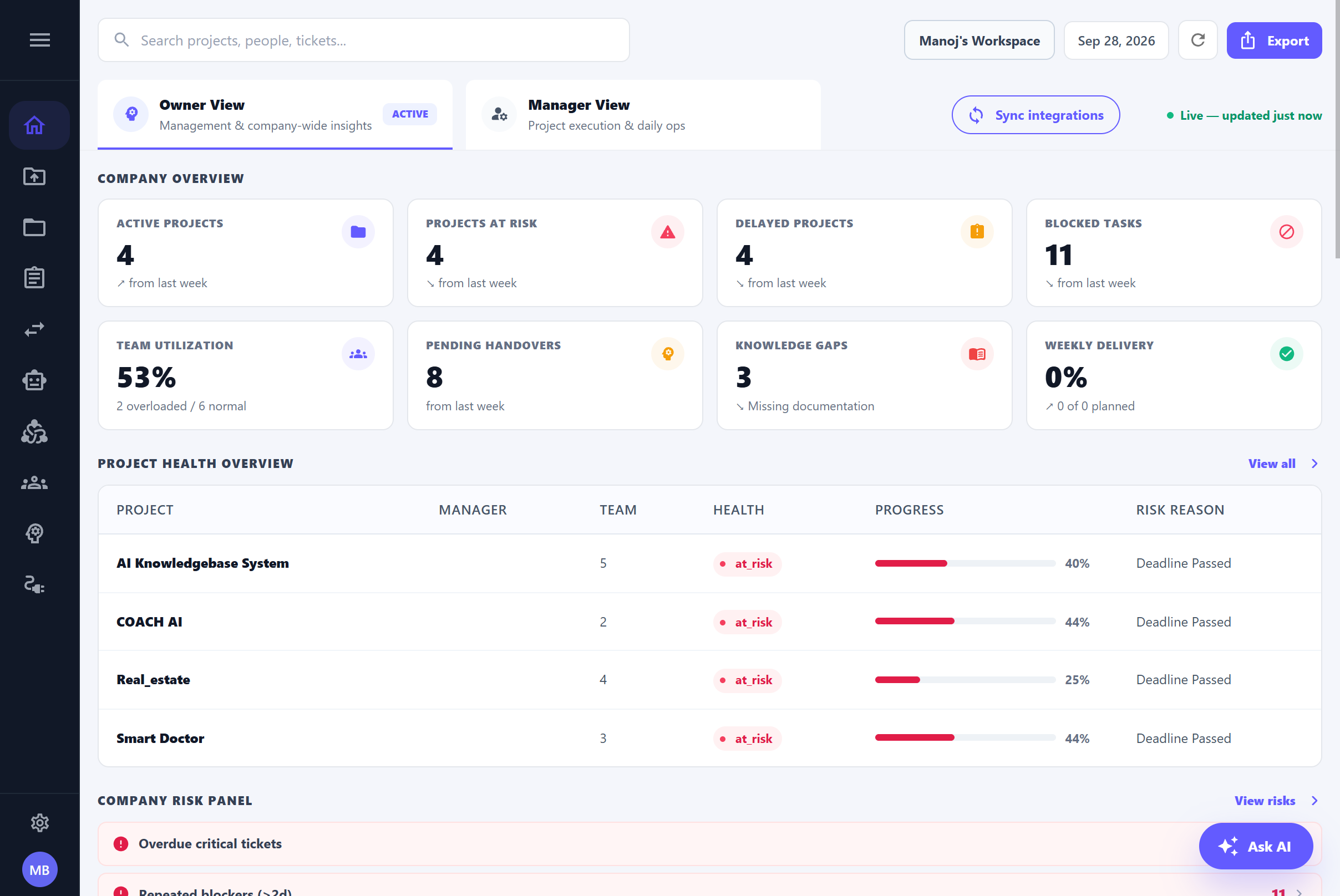Click the Team Utilization card
The image size is (1340, 896).
tap(245, 375)
